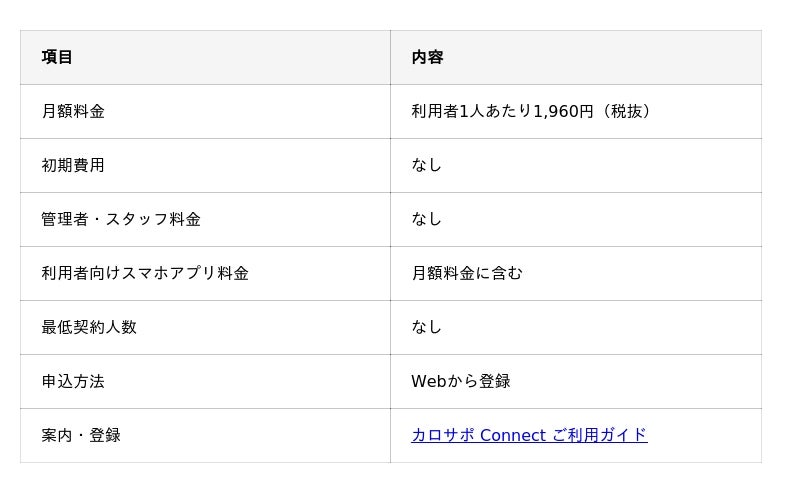Screen dimensions: 800x493
Task: Click the 項目 column header
Action: point(57,57)
